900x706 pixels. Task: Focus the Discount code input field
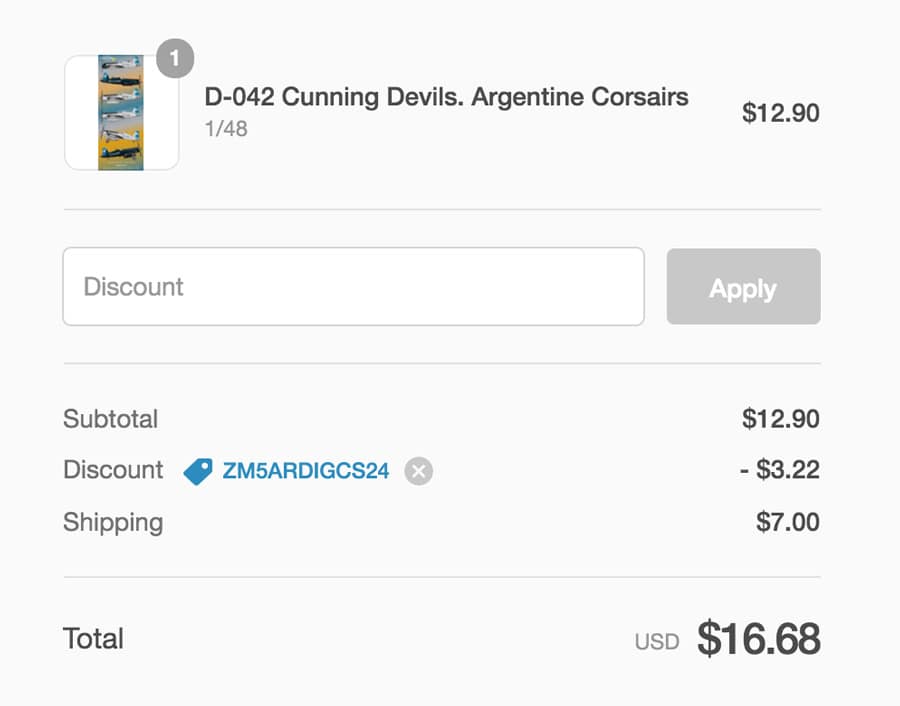354,286
